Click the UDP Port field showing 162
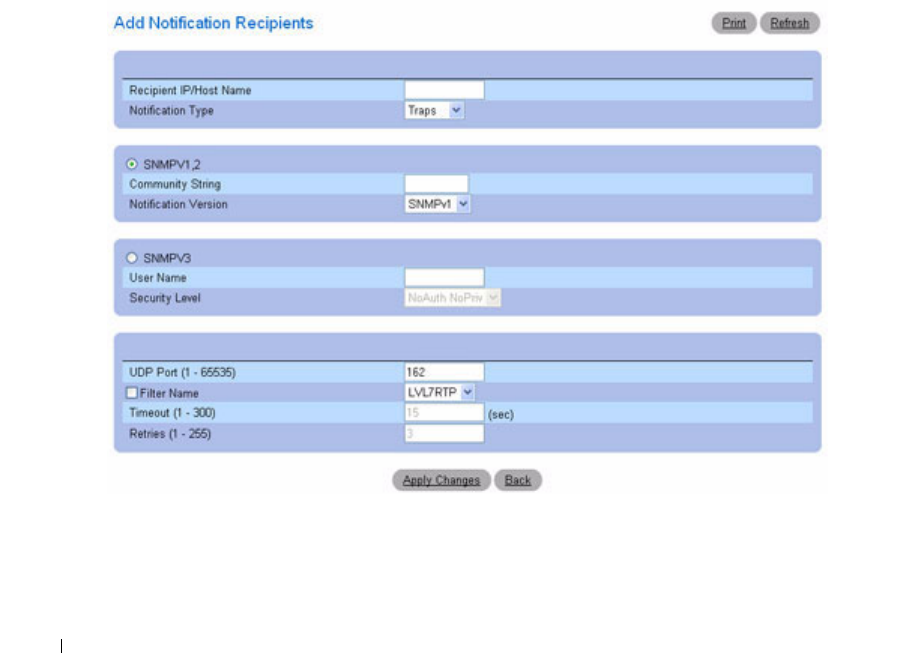 pos(444,372)
